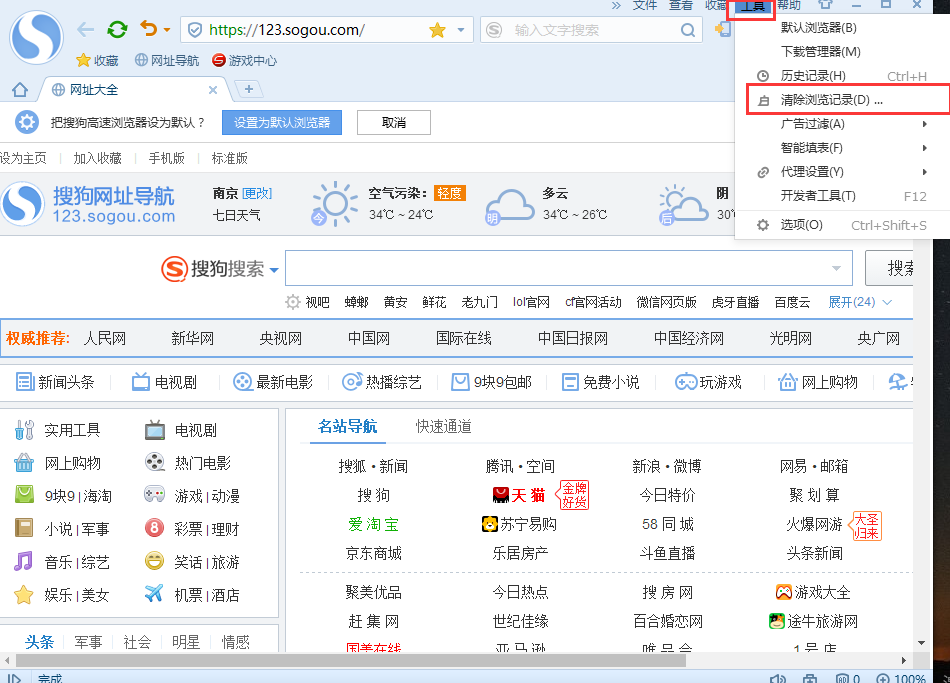Open the dropdown beside the undo arrow
This screenshot has height=683, width=950.
click(x=165, y=28)
